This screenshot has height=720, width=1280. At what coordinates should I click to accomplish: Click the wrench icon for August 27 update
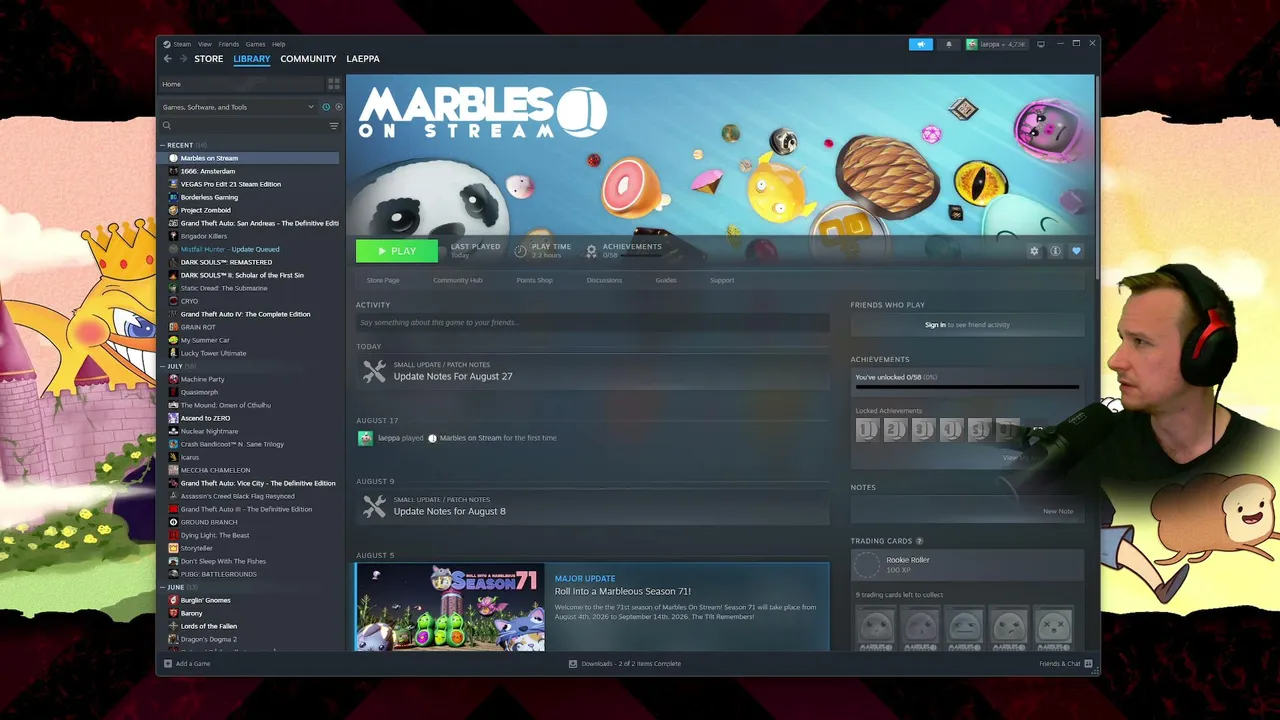(374, 371)
